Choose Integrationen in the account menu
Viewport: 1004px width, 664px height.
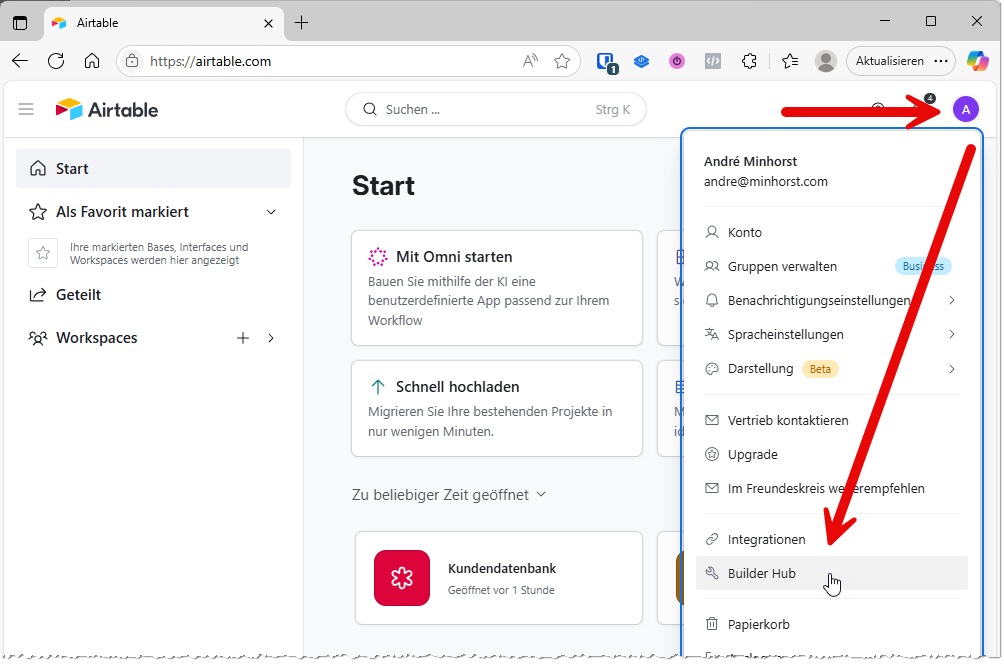[x=766, y=539]
